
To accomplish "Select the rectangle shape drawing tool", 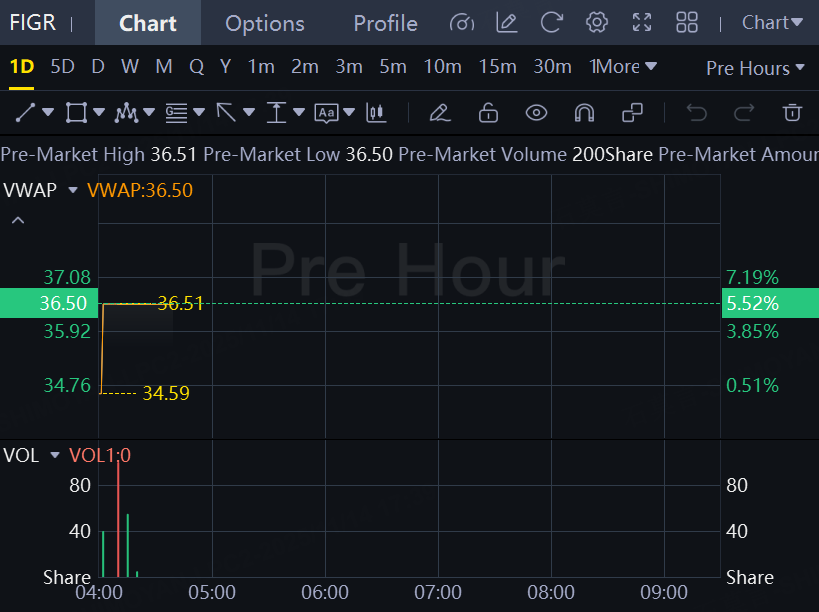I will [76, 112].
